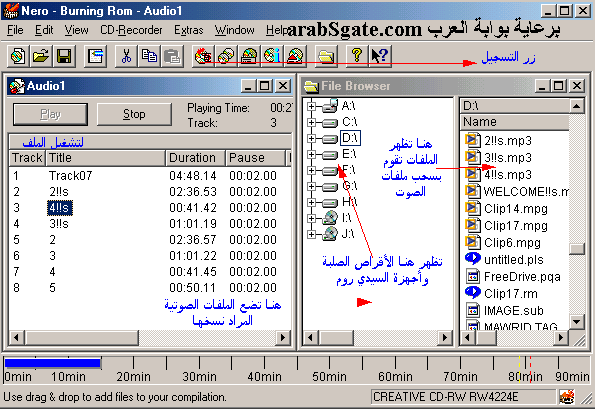
Task: Click the New Compilation toolbar icon
Action: click(18, 57)
